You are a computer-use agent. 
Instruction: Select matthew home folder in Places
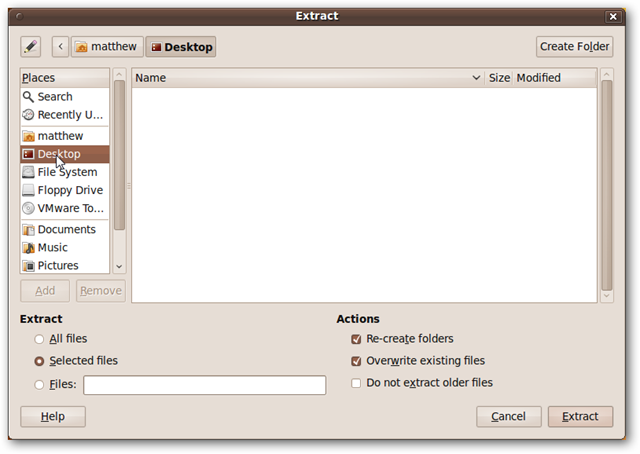65,136
